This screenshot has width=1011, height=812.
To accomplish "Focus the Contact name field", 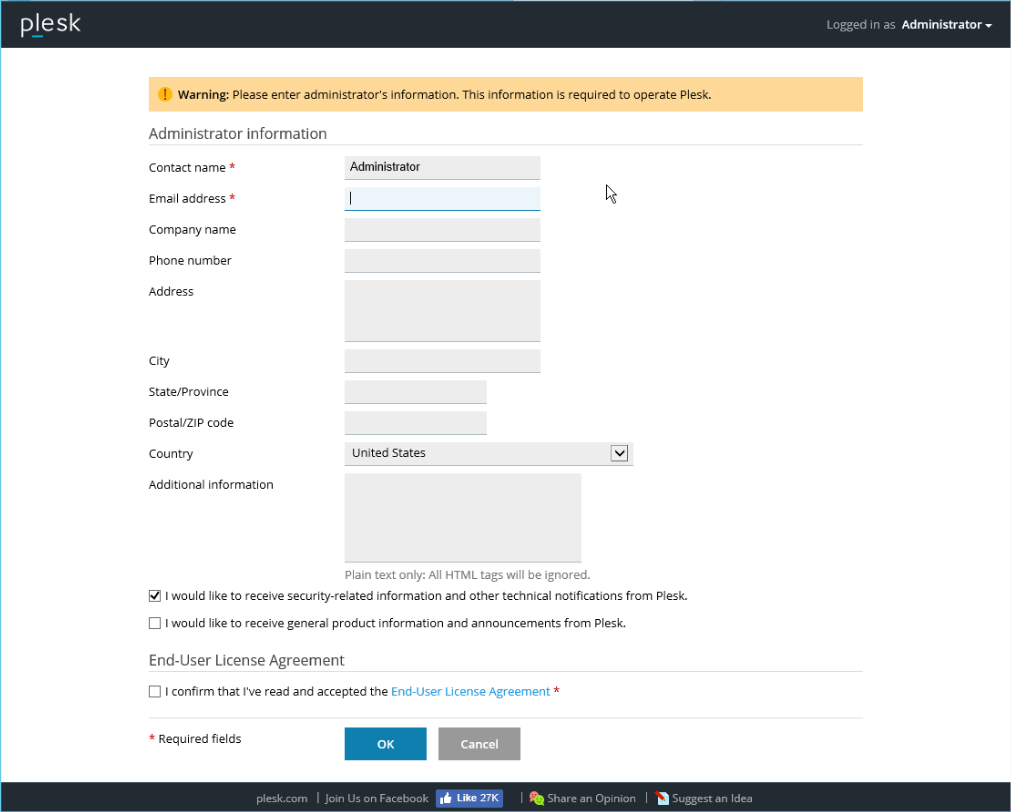I will coord(442,168).
